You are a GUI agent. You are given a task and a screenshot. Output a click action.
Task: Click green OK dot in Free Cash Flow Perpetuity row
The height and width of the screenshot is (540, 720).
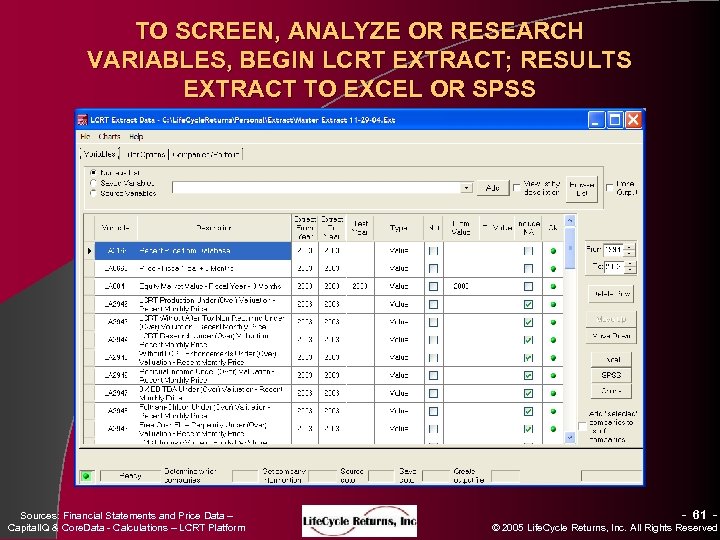(x=553, y=429)
